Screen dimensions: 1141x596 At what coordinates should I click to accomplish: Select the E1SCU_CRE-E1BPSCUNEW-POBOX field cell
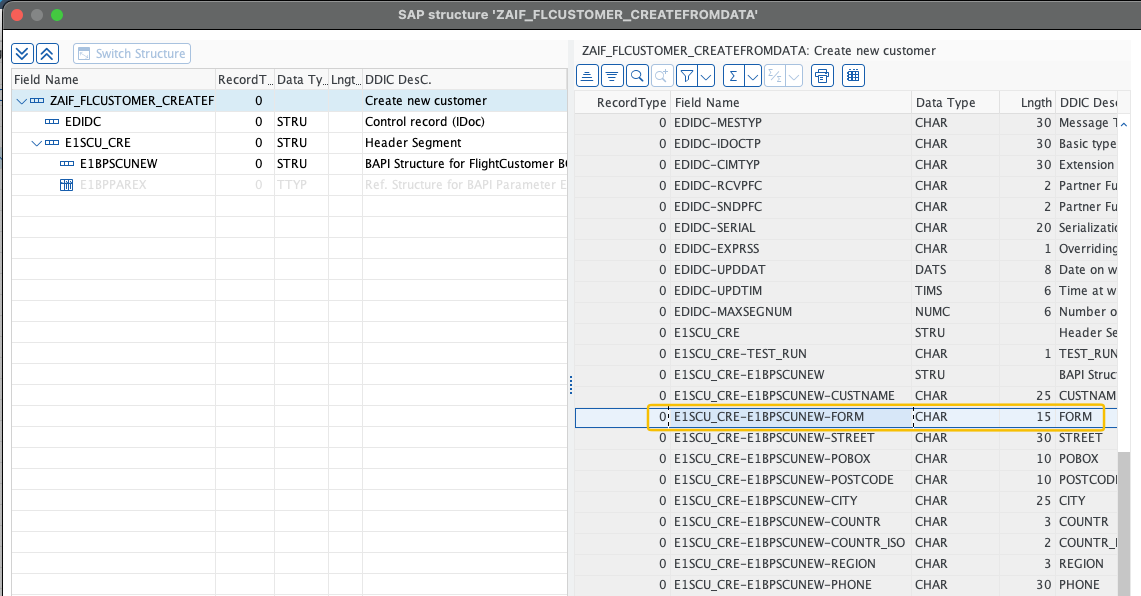[x=791, y=459]
